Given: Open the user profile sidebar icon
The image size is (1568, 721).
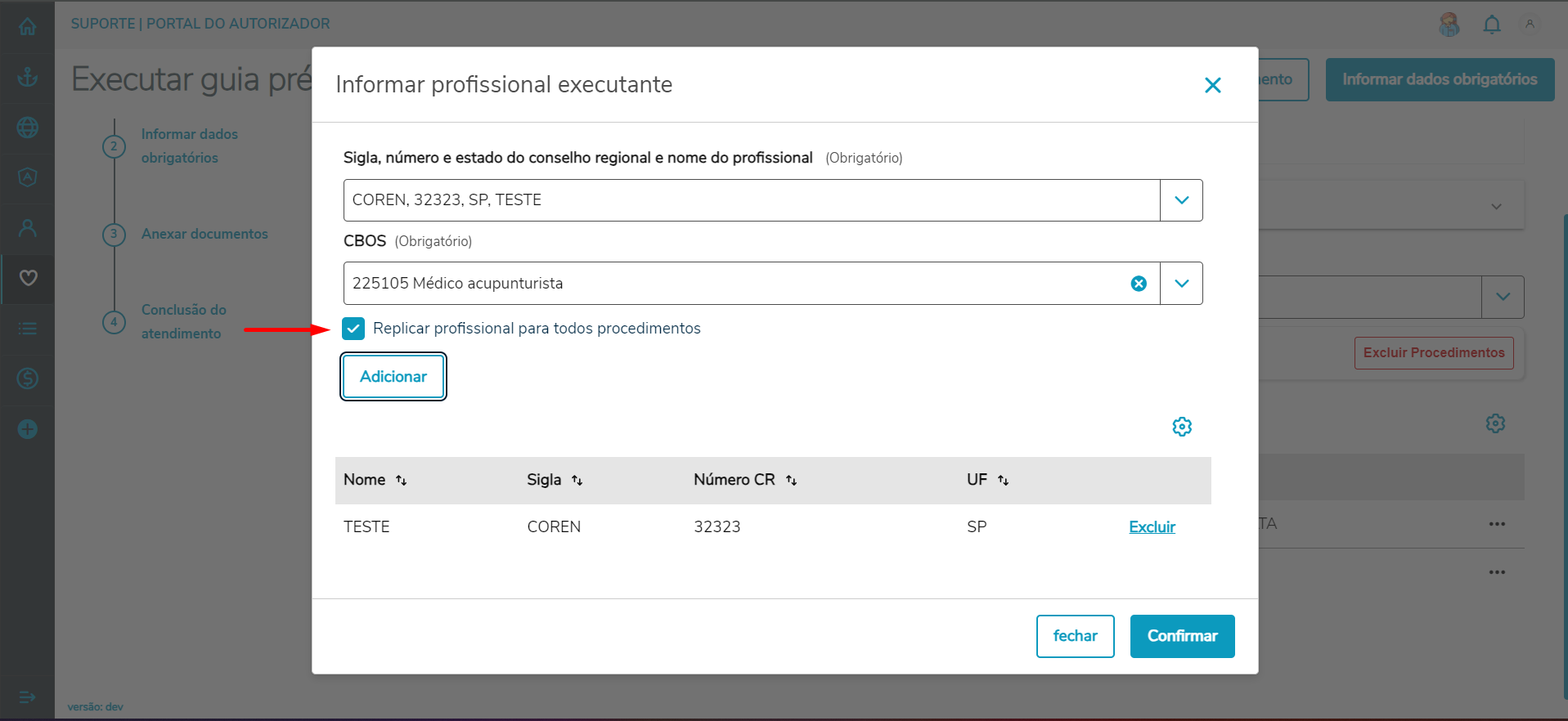Looking at the screenshot, I should tap(28, 228).
